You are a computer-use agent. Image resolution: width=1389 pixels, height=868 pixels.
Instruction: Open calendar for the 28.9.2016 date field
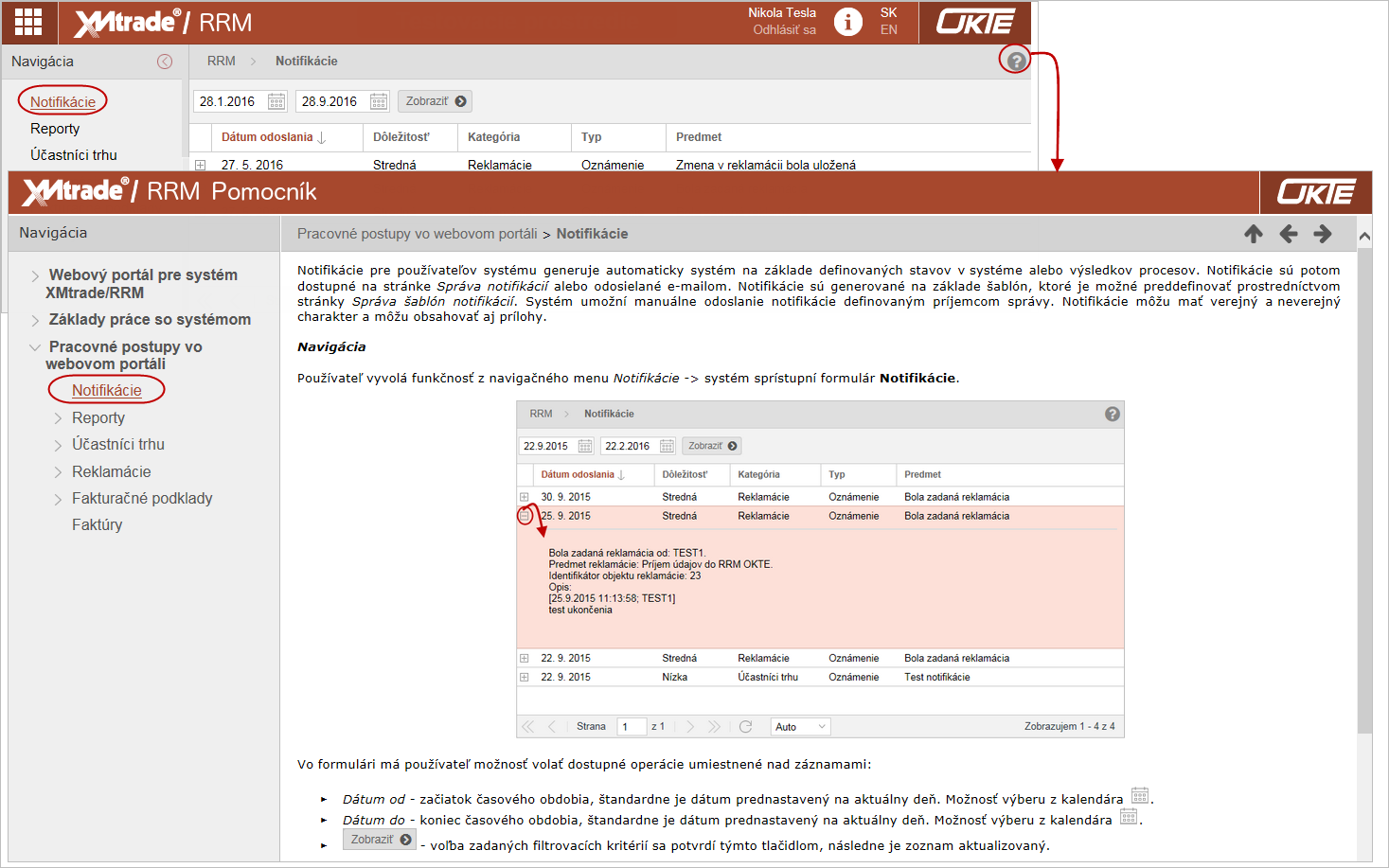[379, 101]
